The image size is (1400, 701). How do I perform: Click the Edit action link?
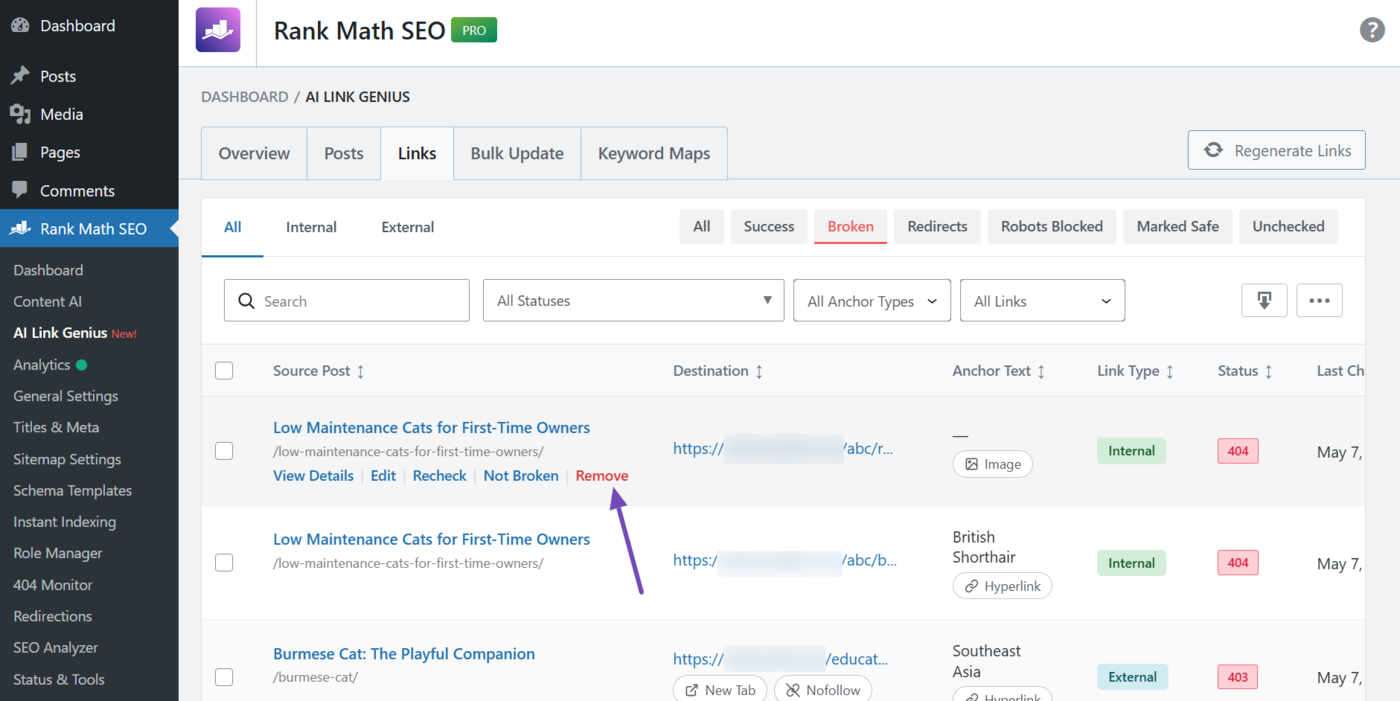click(383, 476)
